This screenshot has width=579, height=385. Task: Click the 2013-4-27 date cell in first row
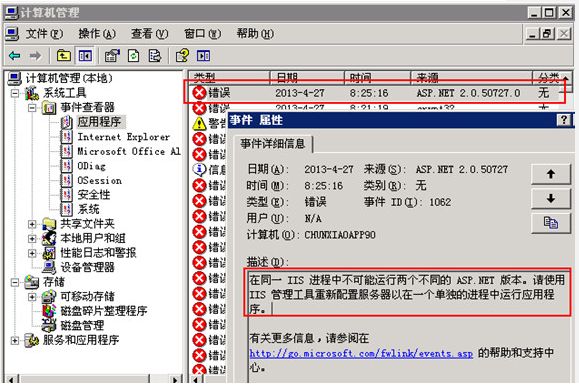299,93
